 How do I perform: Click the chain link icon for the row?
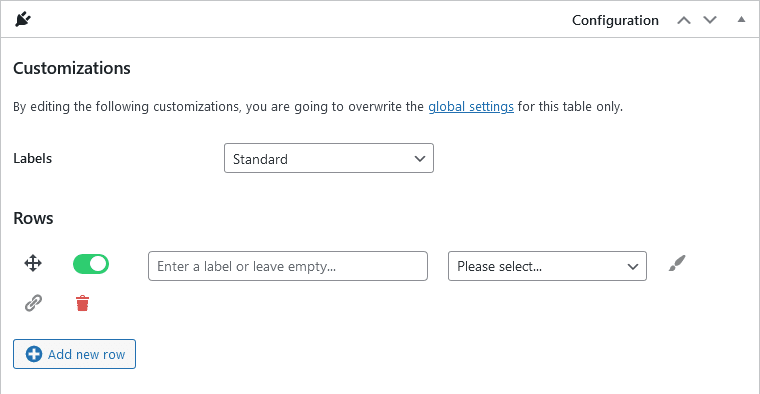coord(33,303)
